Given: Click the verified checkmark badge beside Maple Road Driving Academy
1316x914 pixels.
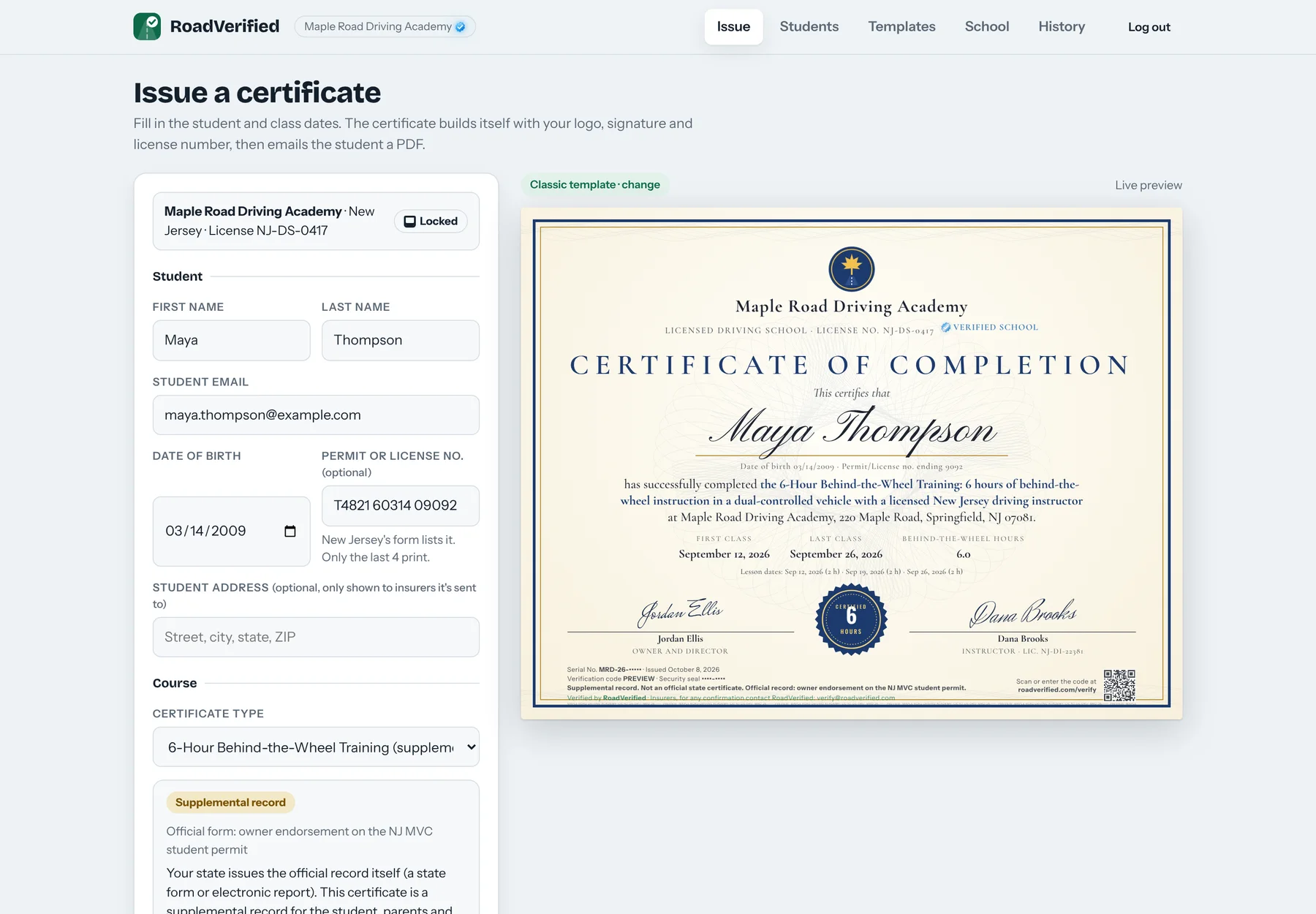Looking at the screenshot, I should (x=461, y=27).
